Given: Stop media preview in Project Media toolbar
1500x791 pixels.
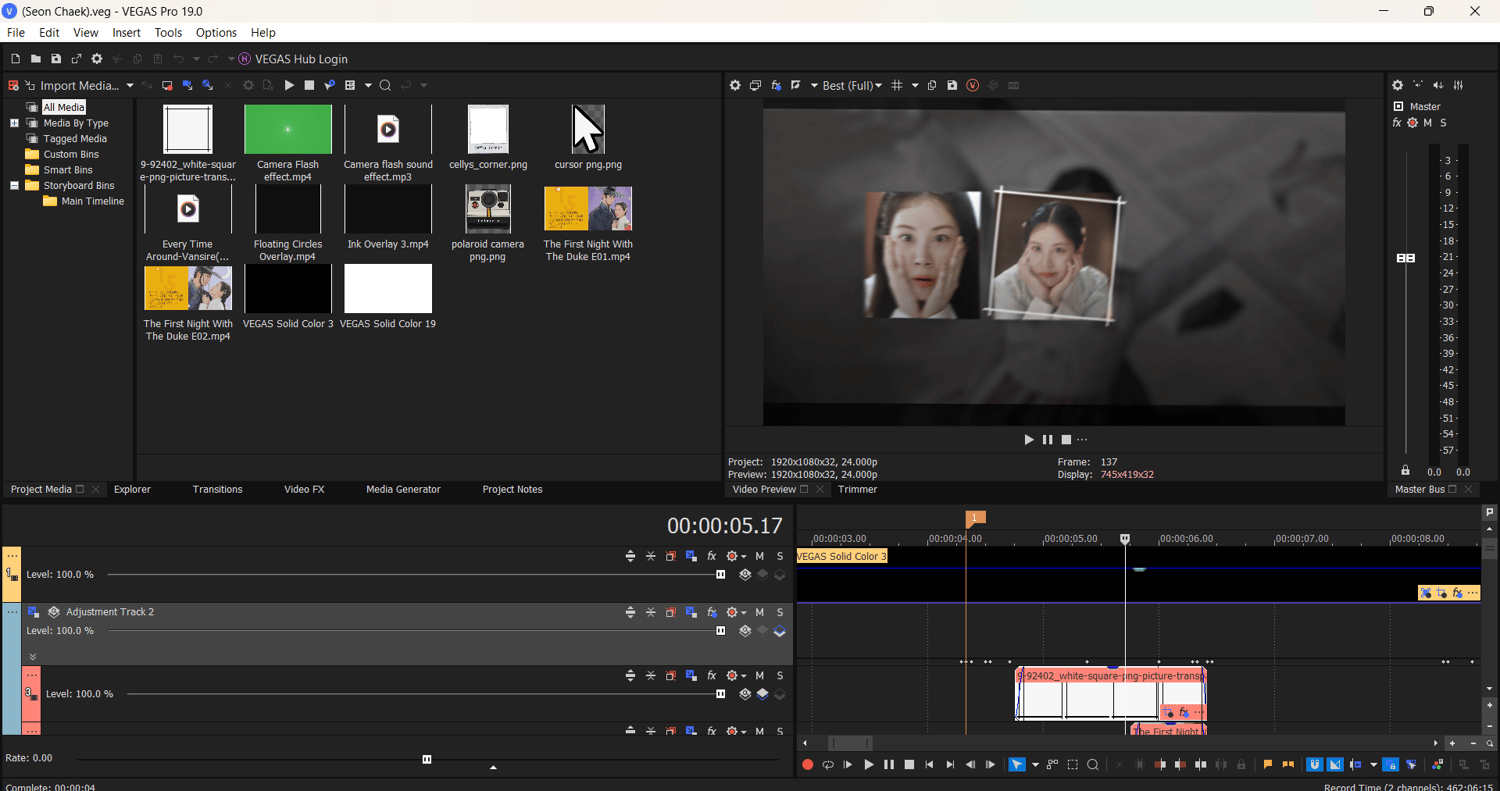Looking at the screenshot, I should click(309, 86).
